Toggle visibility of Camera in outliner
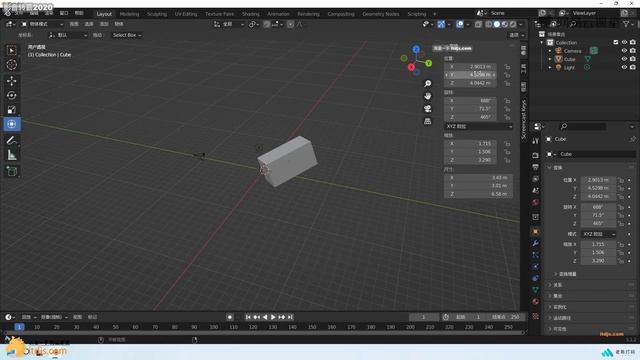Viewport: 640px width, 360px height. [624, 51]
